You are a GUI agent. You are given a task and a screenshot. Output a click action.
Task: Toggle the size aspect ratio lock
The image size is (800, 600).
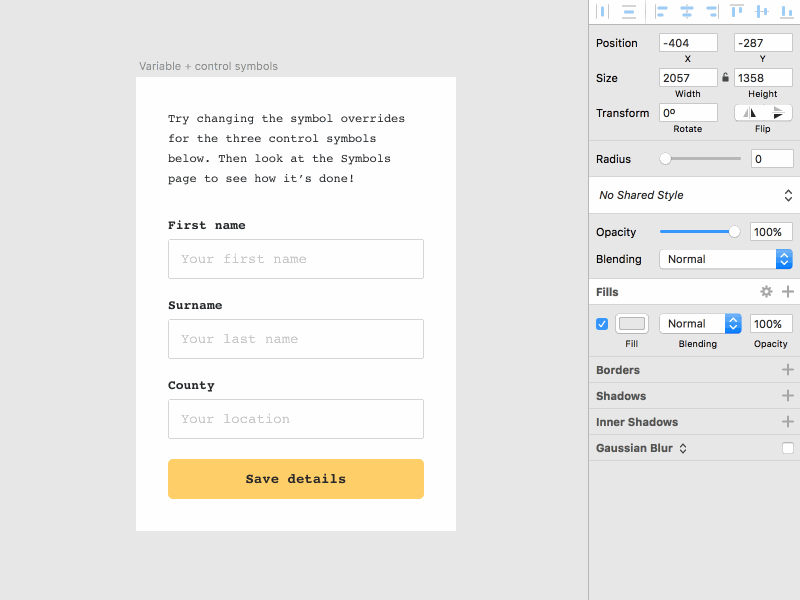(x=723, y=77)
